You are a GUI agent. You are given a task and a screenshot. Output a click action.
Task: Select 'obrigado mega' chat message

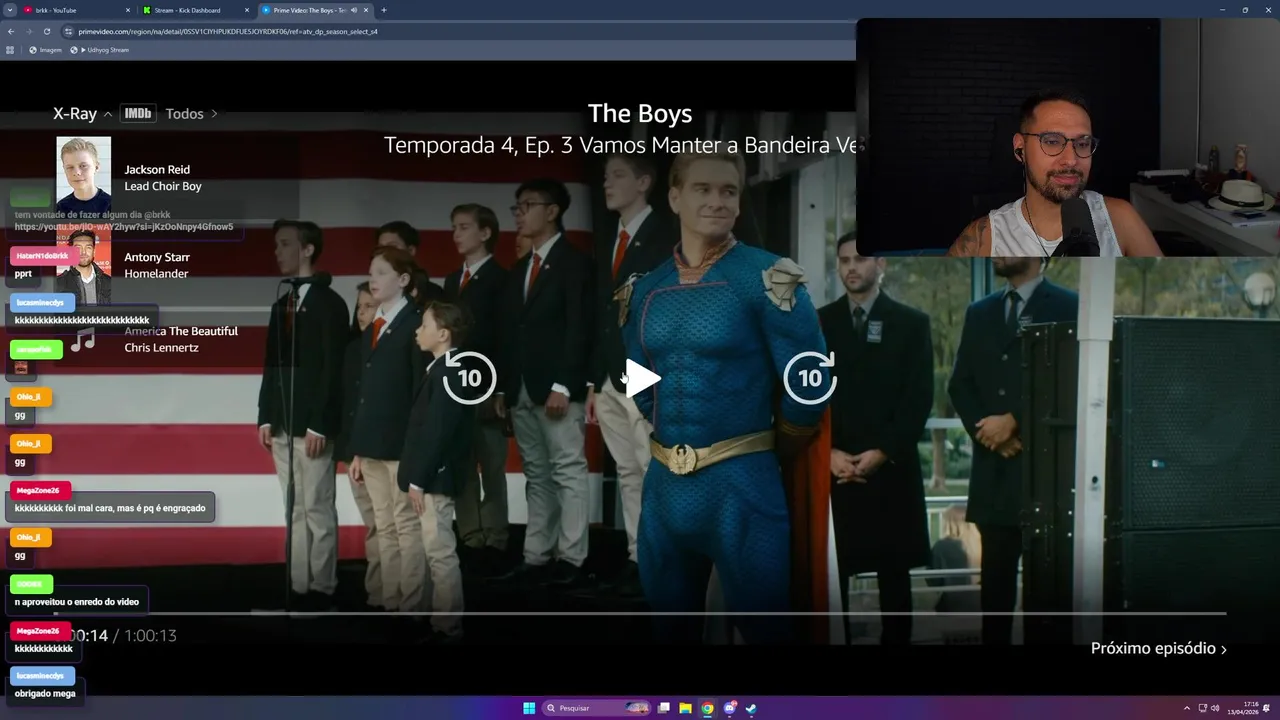point(45,693)
